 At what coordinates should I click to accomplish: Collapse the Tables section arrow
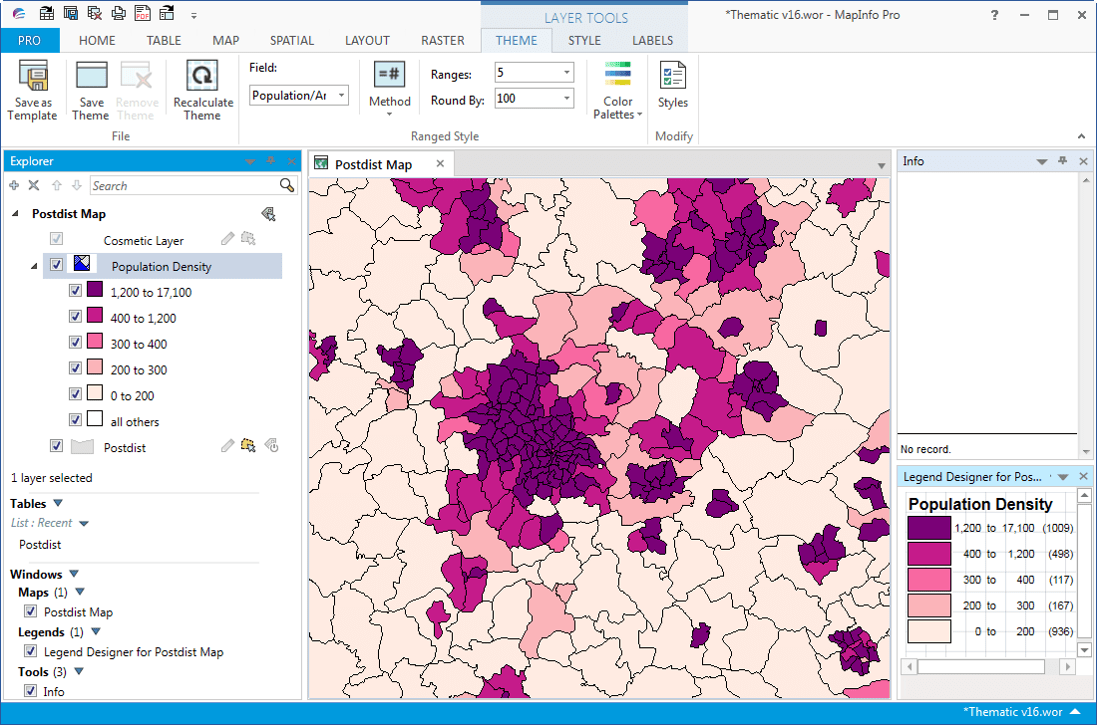(58, 503)
